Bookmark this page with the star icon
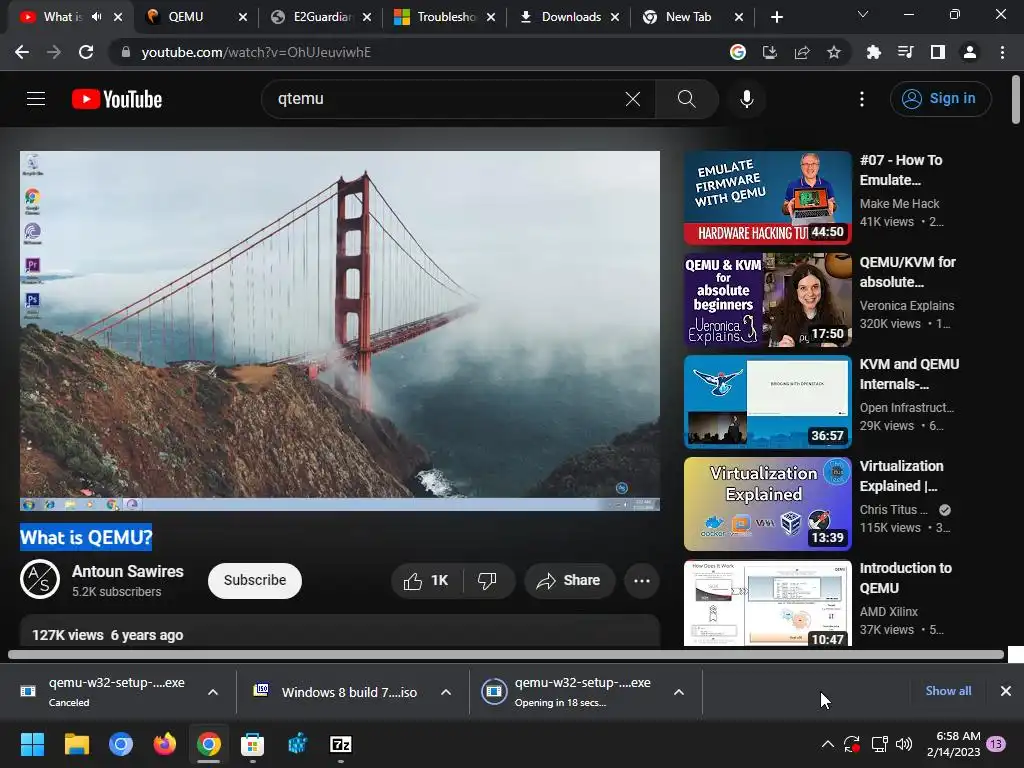 (x=834, y=52)
